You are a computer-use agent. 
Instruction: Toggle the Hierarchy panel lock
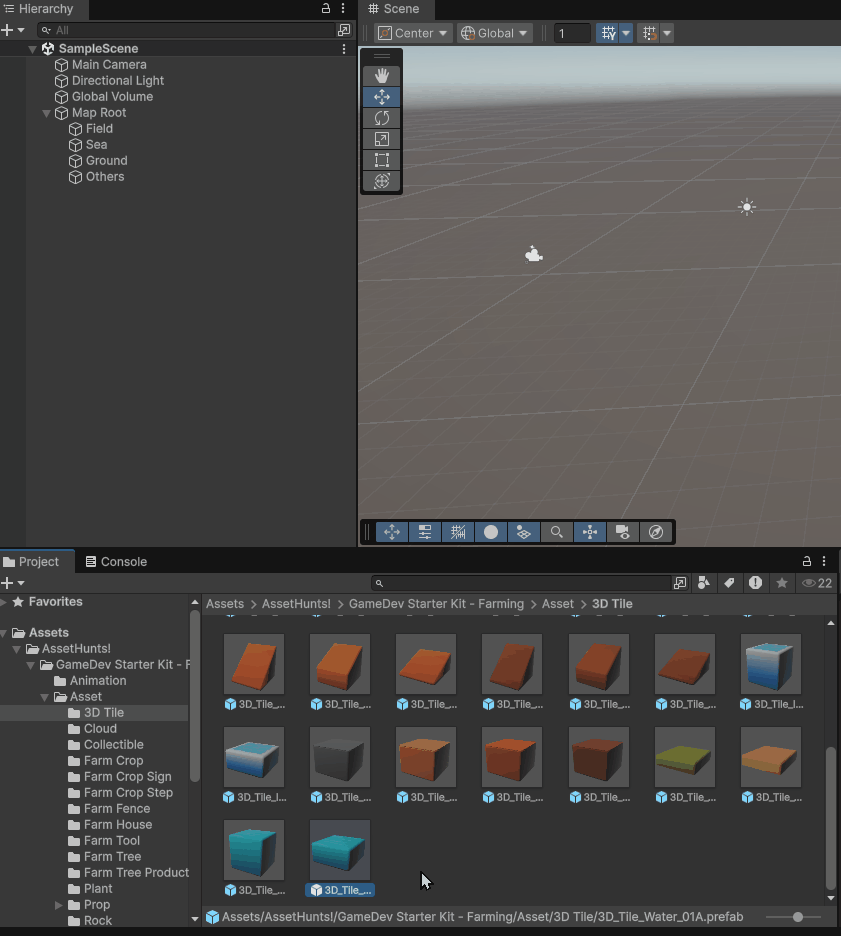coord(326,9)
